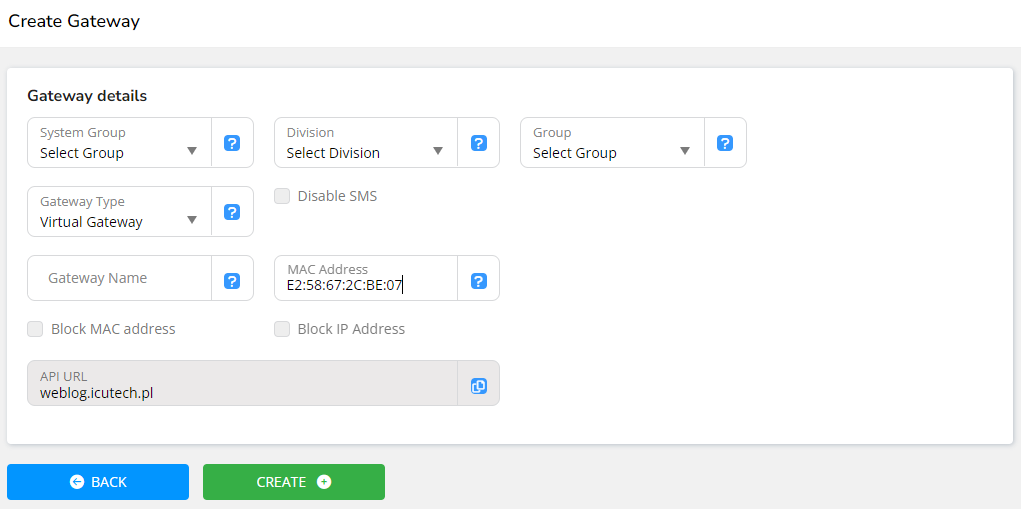Check the Block IP Address option
This screenshot has height=509, width=1021.
(x=282, y=329)
